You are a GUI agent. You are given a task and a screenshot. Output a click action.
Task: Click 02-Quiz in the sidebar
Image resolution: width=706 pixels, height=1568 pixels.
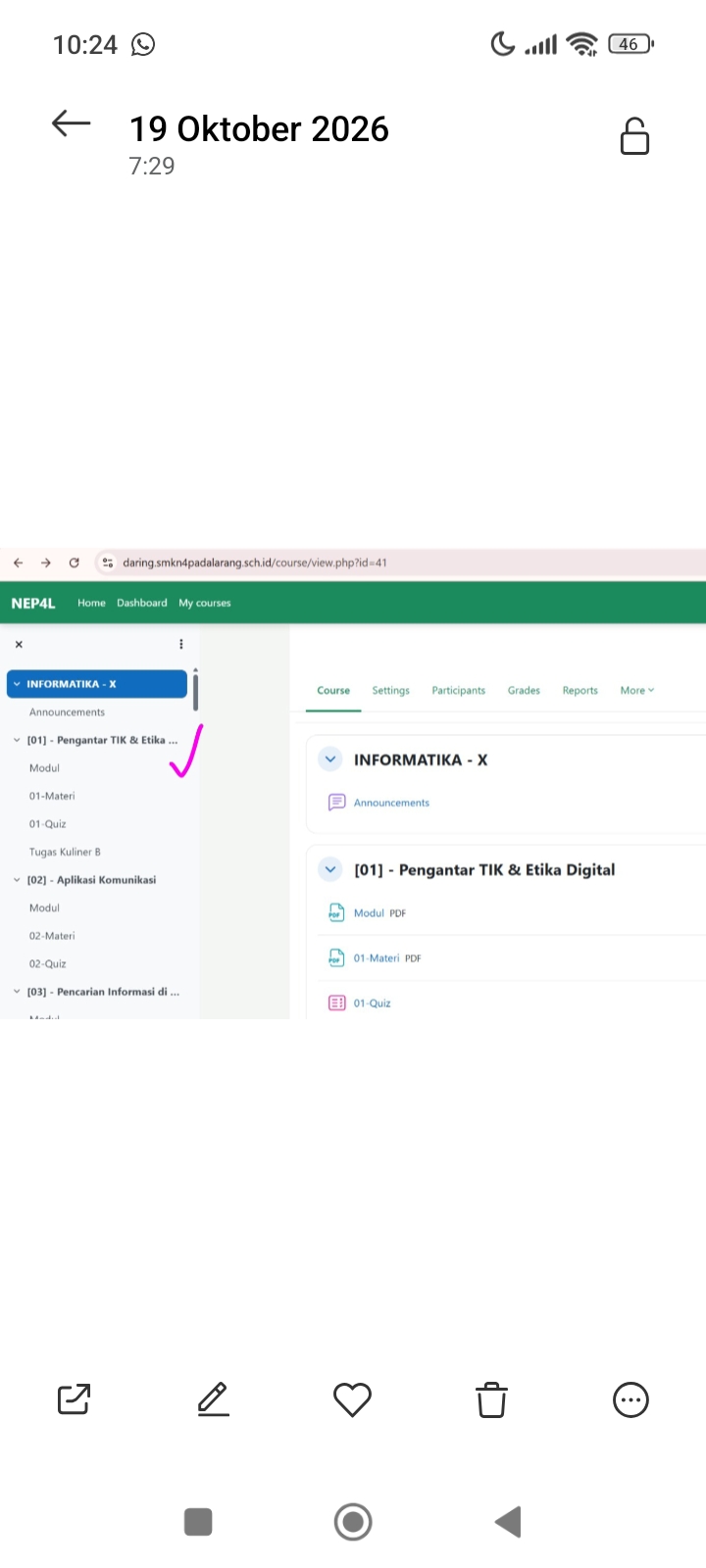tap(48, 963)
